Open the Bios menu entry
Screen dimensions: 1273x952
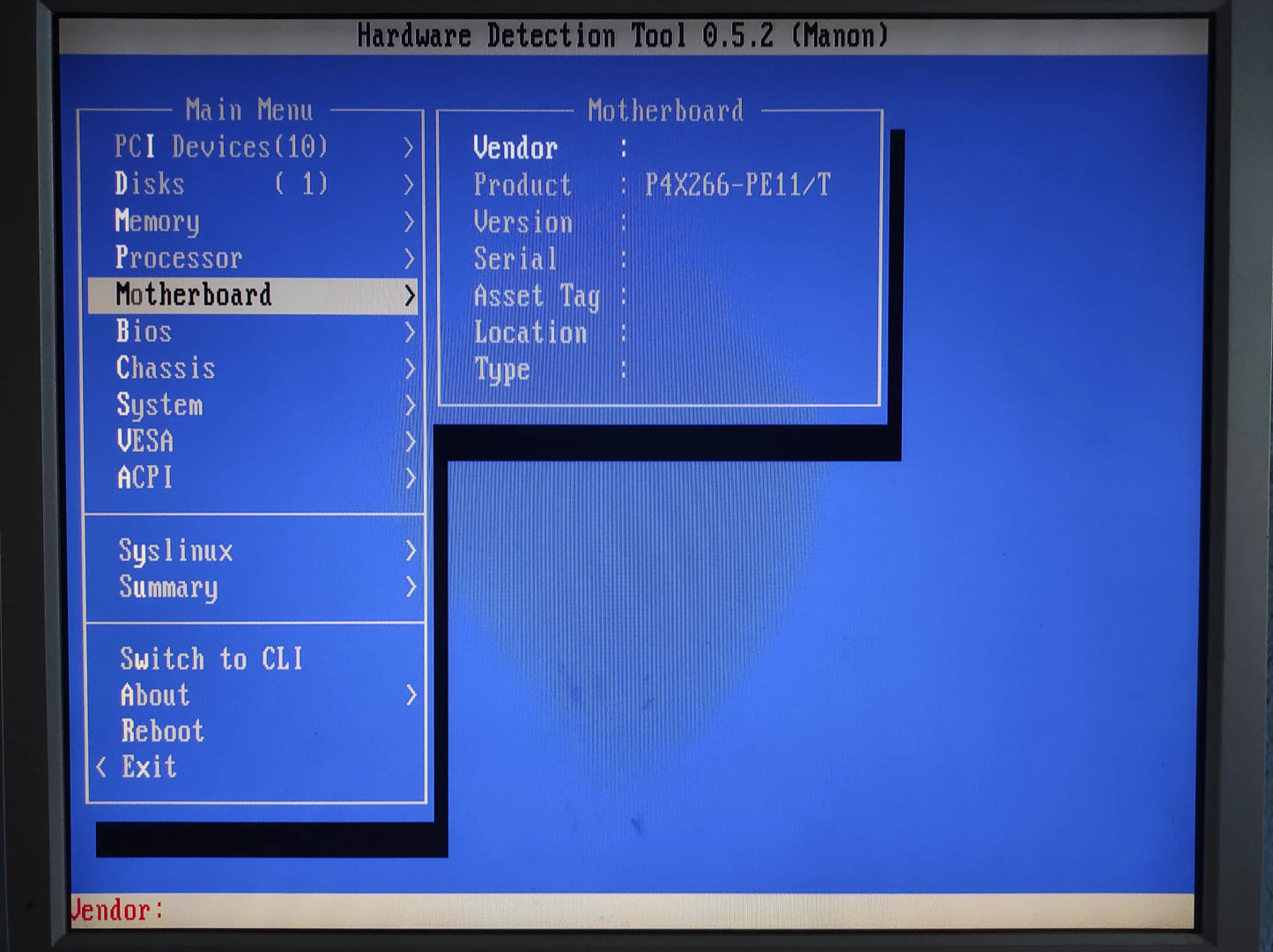(252, 332)
